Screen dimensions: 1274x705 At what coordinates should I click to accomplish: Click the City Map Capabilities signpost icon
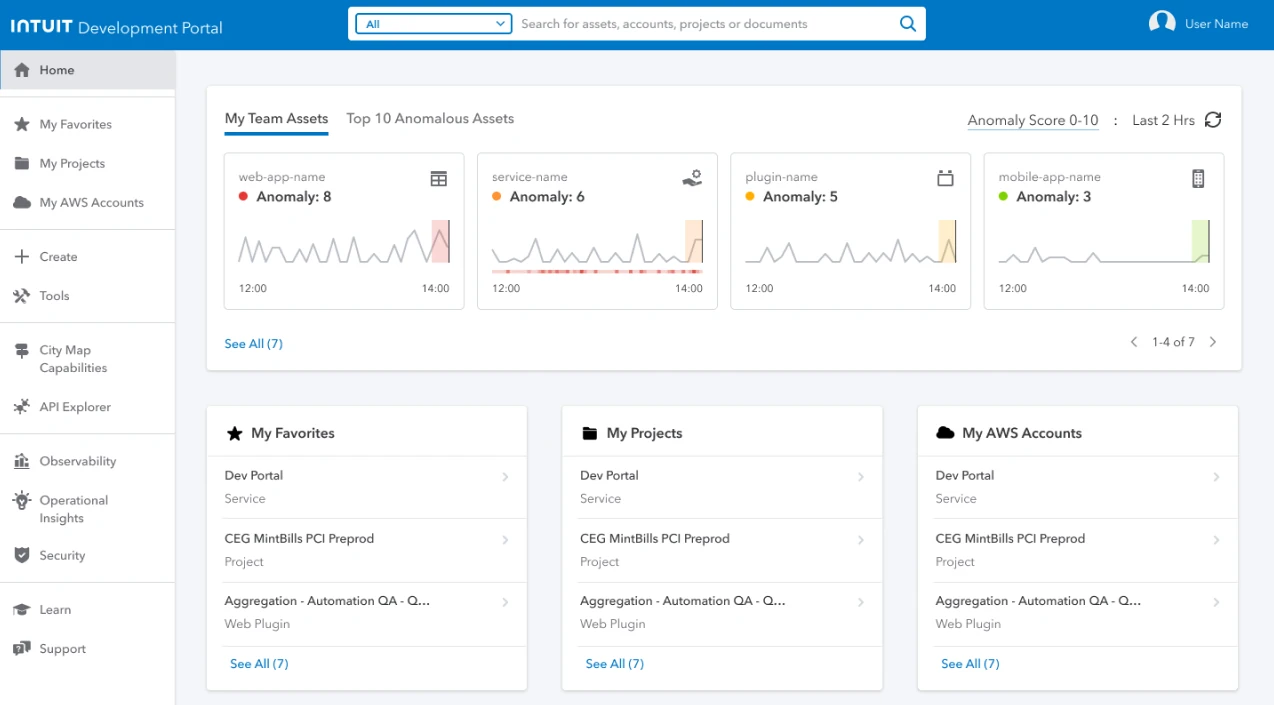(22, 351)
